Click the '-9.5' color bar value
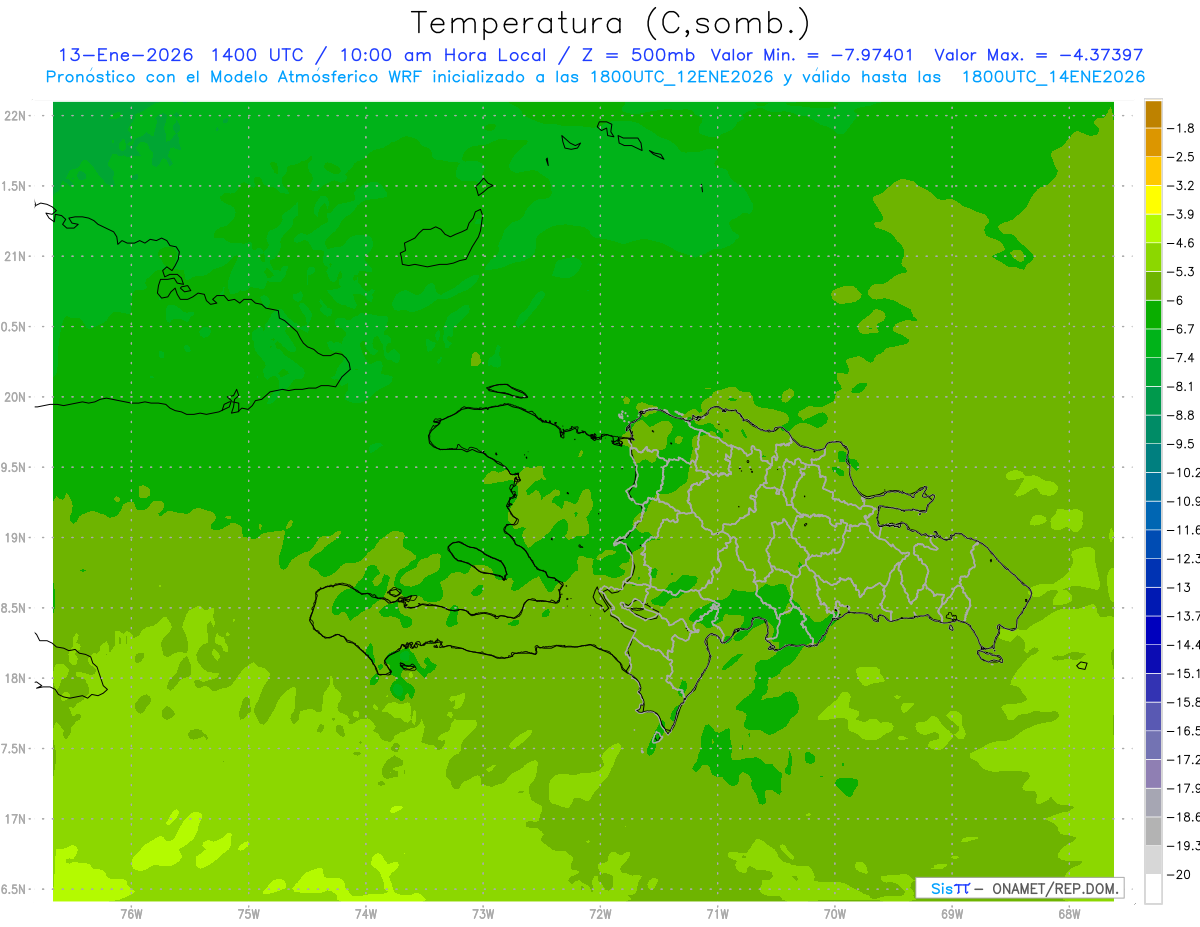This screenshot has height=927, width=1200. tap(1181, 444)
